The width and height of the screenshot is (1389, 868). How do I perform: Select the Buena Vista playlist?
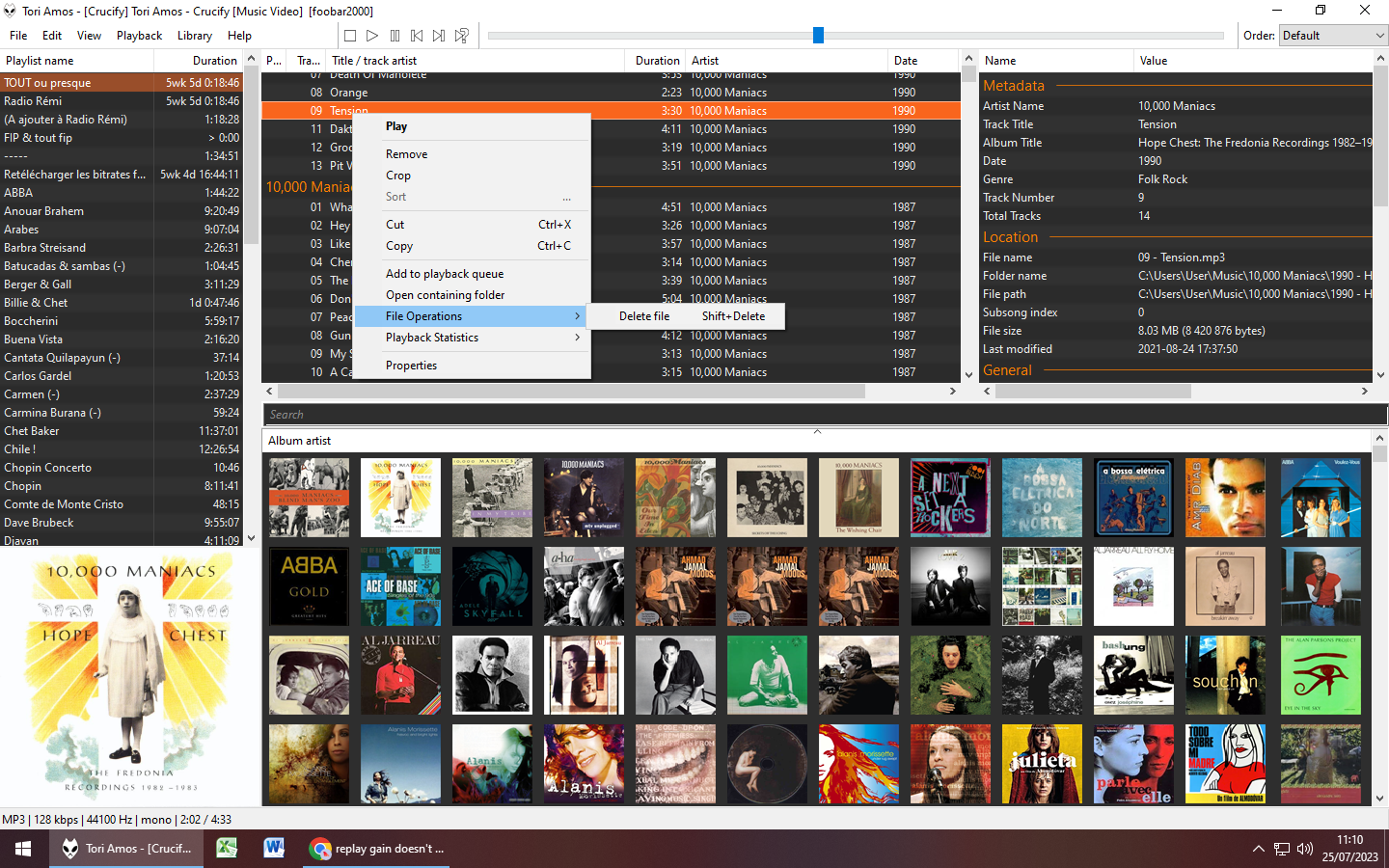pyautogui.click(x=122, y=339)
